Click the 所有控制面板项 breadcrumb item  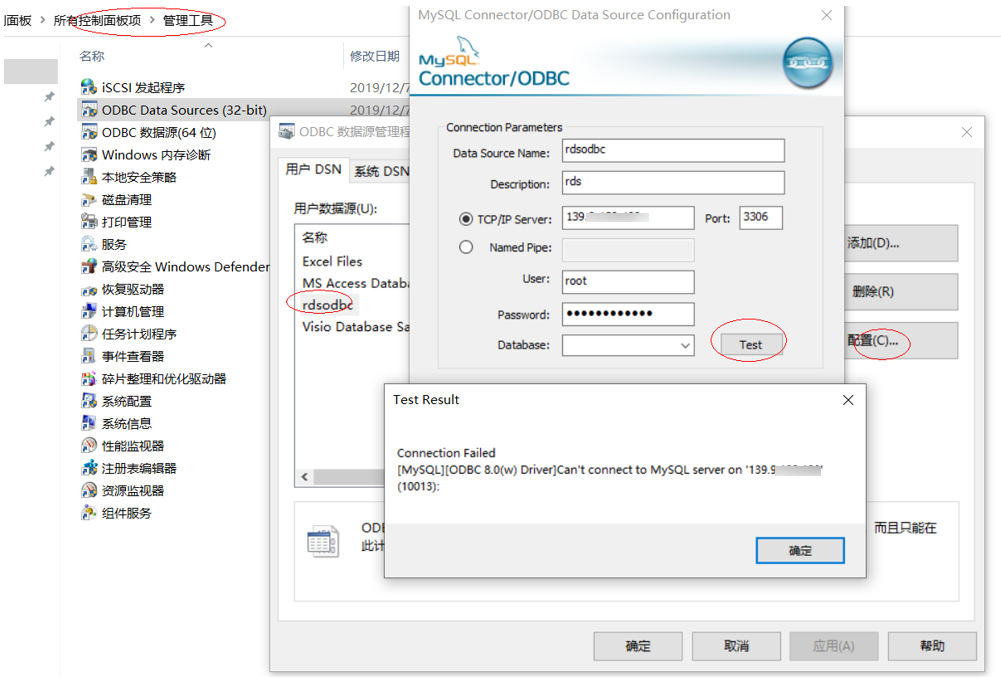click(x=97, y=20)
